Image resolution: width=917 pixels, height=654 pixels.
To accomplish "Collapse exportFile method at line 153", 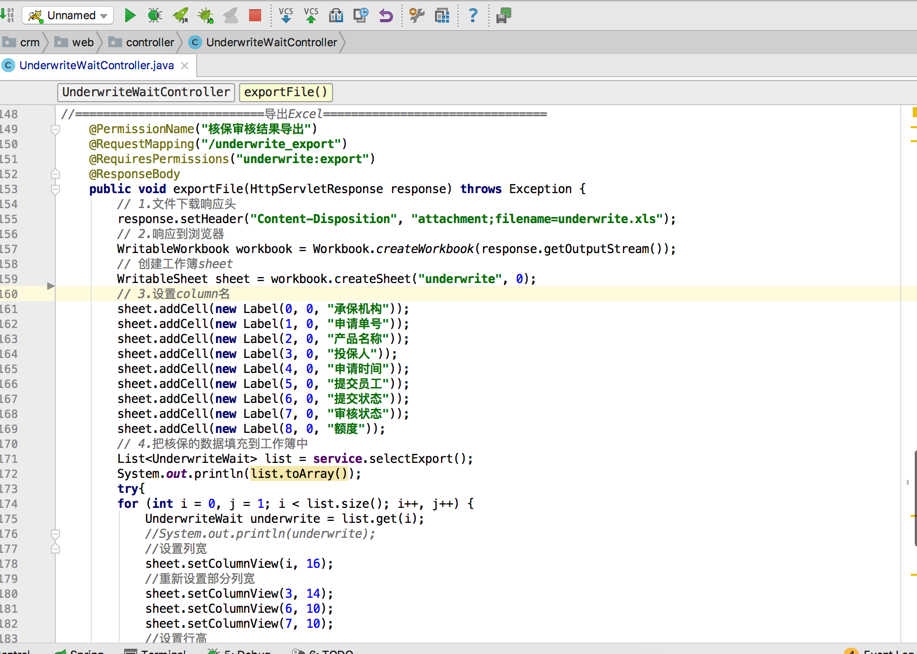I will (x=56, y=189).
